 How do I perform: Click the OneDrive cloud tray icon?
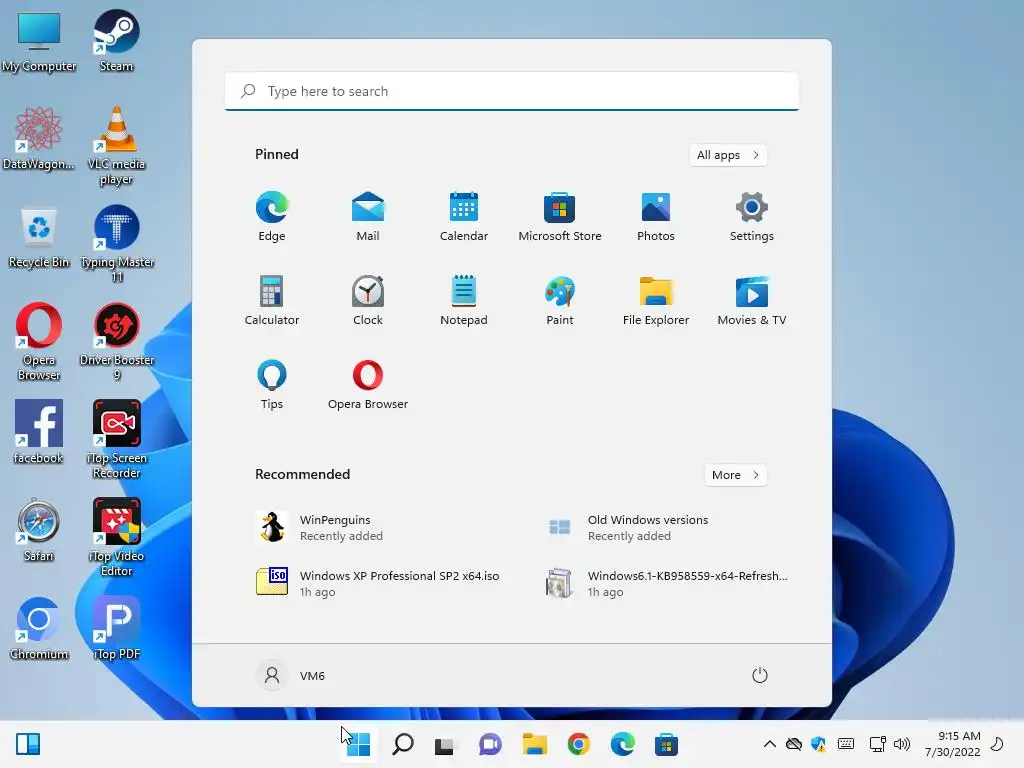[x=793, y=744]
